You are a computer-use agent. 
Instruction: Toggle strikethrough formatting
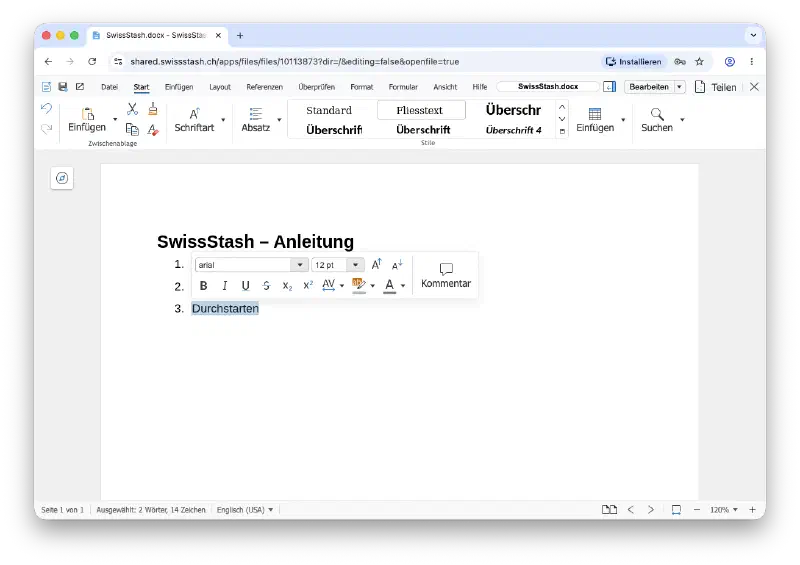(x=266, y=286)
